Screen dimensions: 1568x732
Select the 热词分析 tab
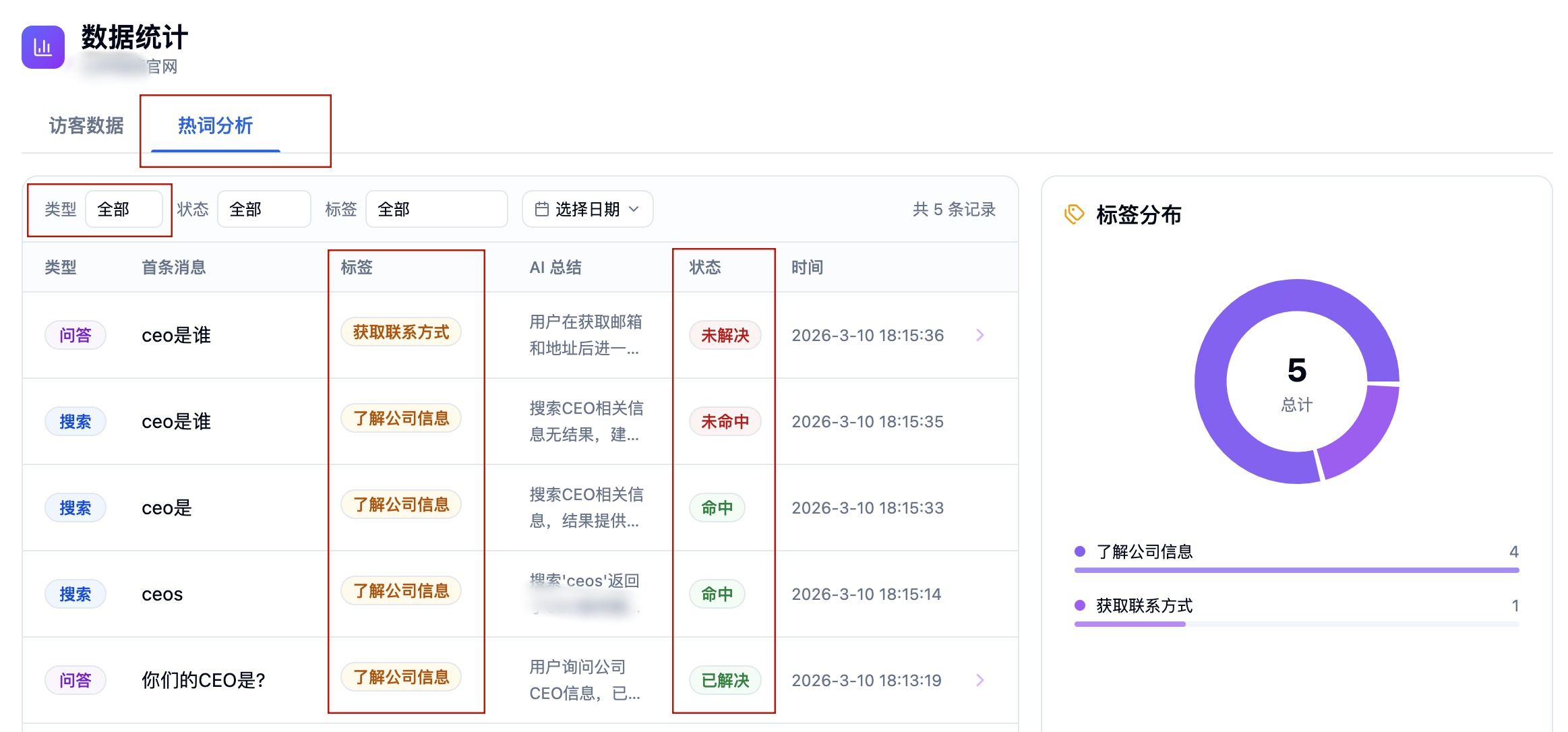(215, 125)
